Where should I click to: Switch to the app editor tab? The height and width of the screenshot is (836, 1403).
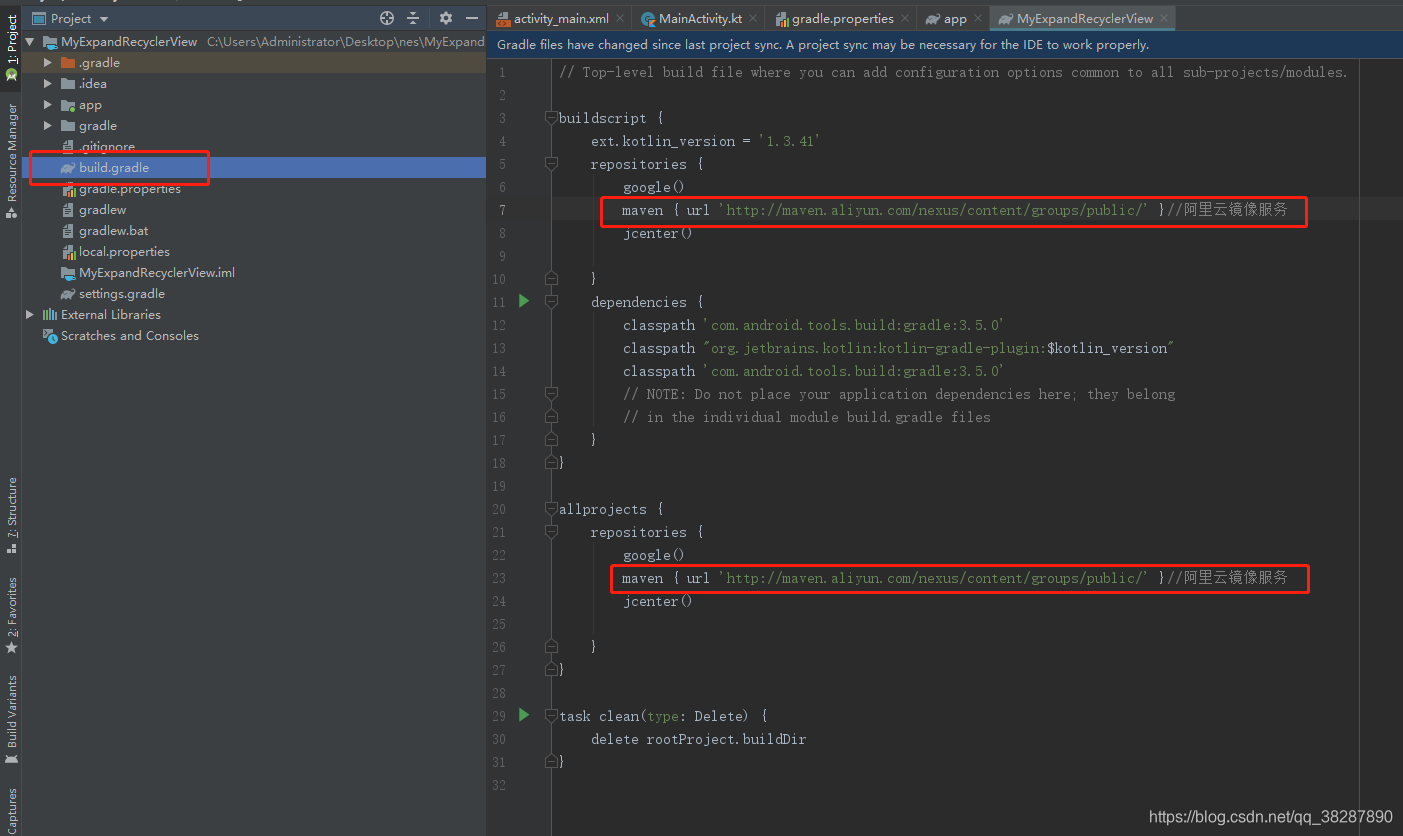955,19
